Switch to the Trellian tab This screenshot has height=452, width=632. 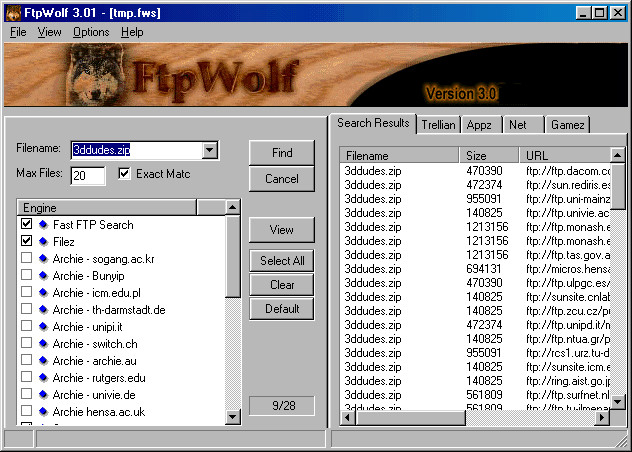[x=439, y=125]
